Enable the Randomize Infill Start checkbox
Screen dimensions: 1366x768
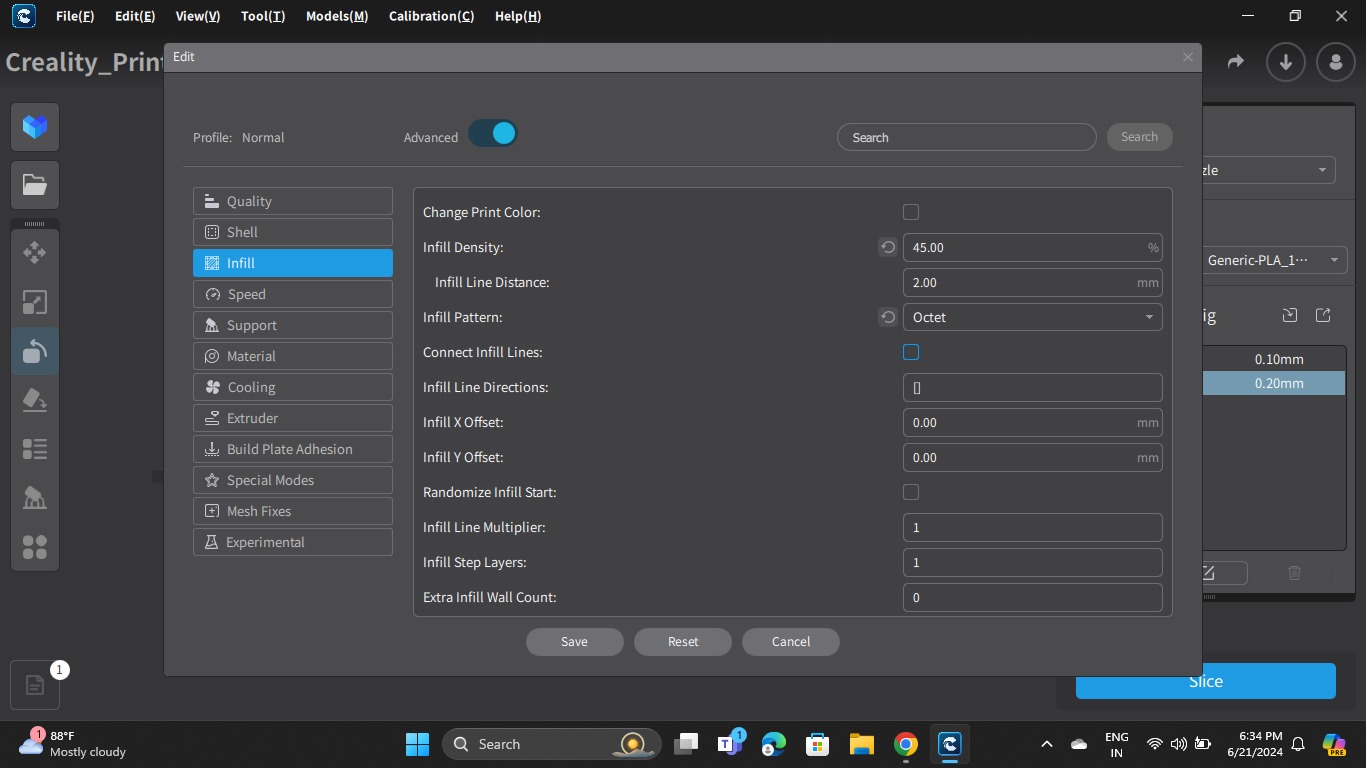[911, 492]
